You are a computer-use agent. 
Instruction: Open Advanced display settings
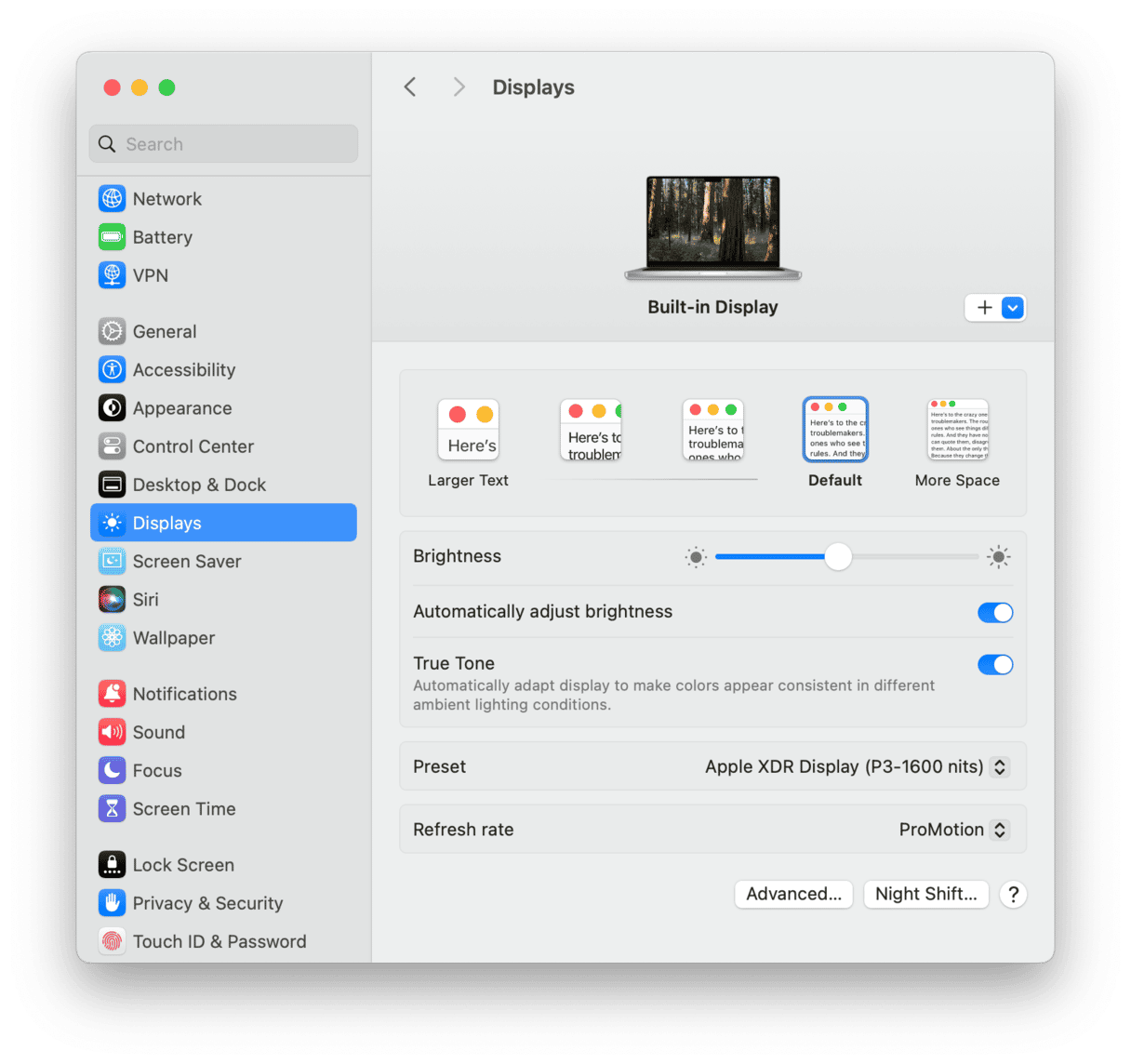pyautogui.click(x=793, y=894)
